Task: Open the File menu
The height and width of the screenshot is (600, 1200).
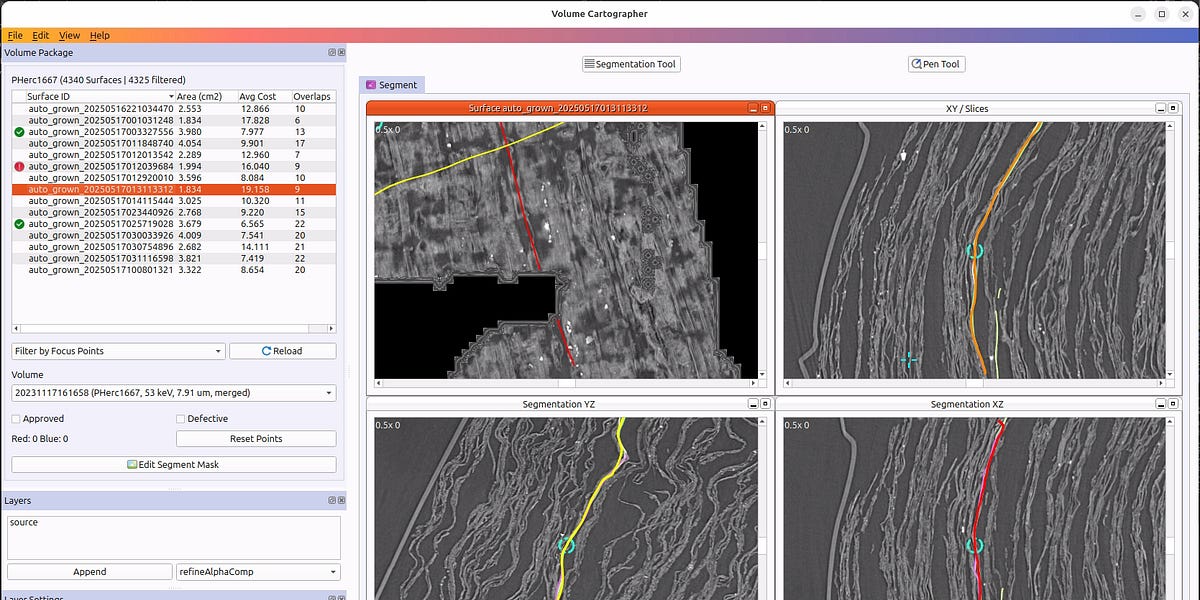Action: (15, 36)
